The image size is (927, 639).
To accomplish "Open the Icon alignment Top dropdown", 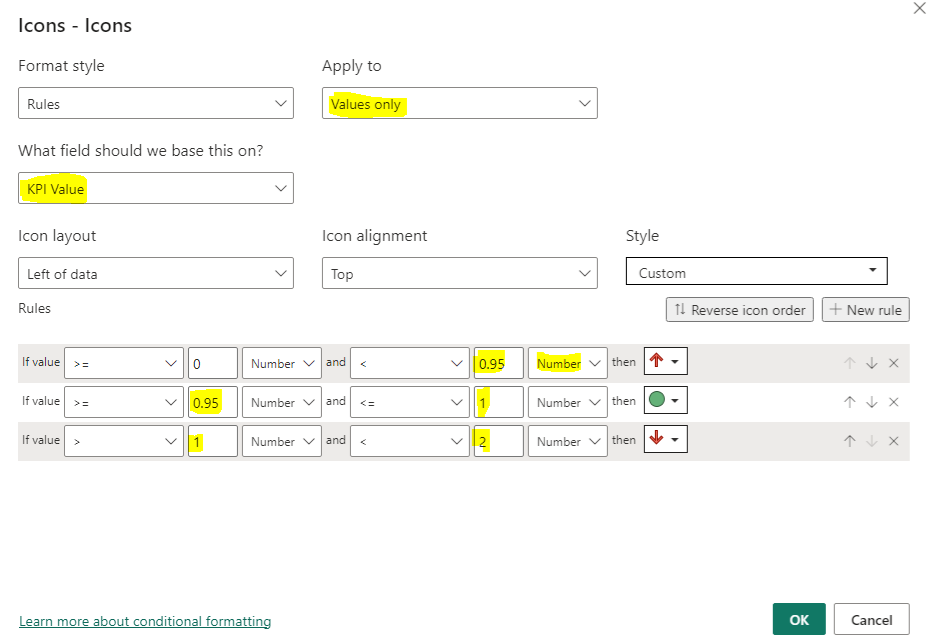I will pos(459,274).
